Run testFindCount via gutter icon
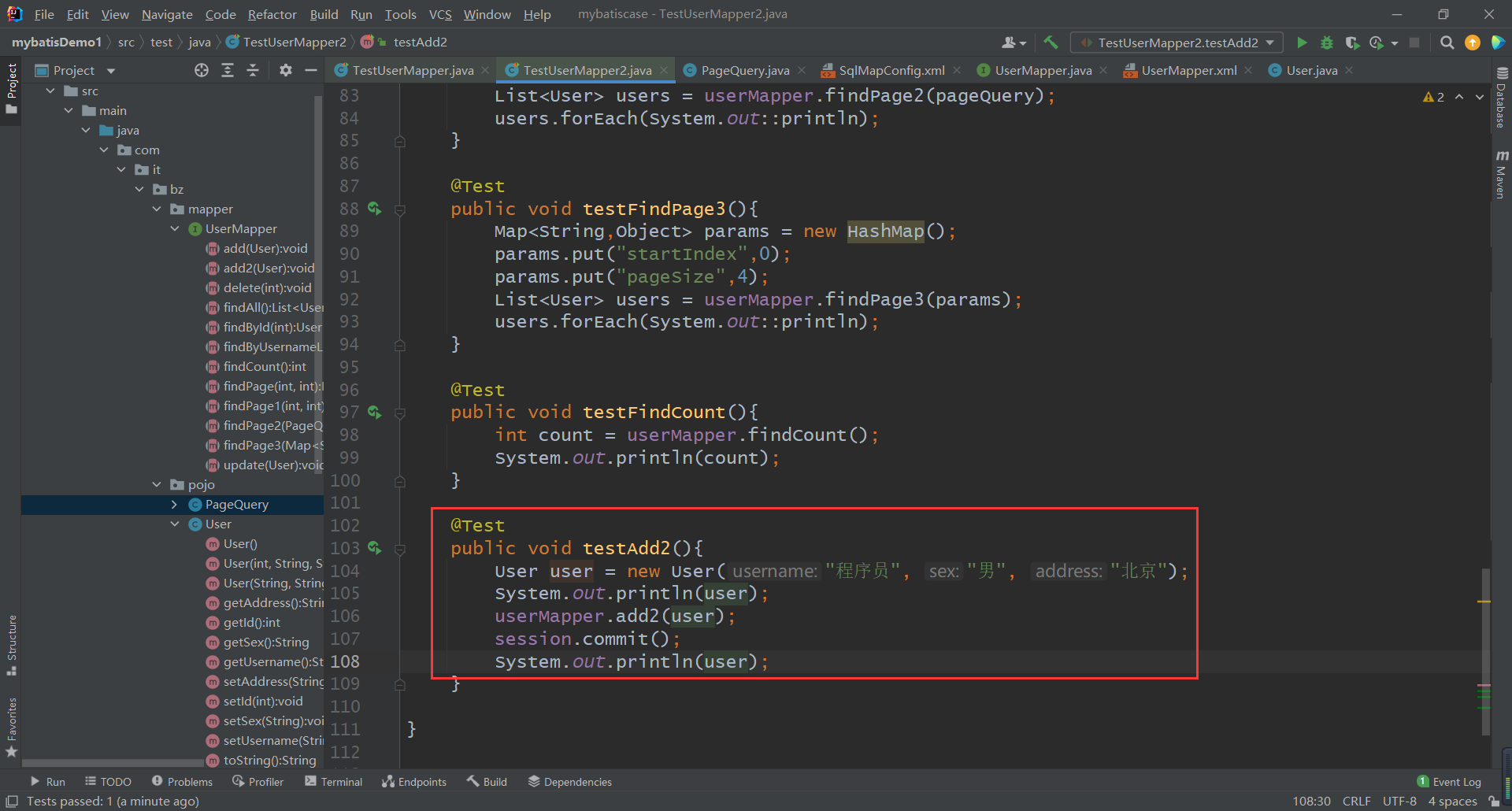Screen dimensions: 1512x811 [374, 412]
